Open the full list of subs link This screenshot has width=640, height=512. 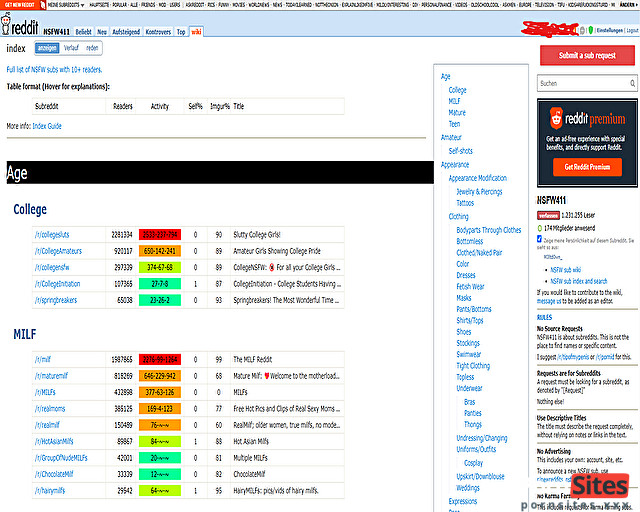[54, 70]
